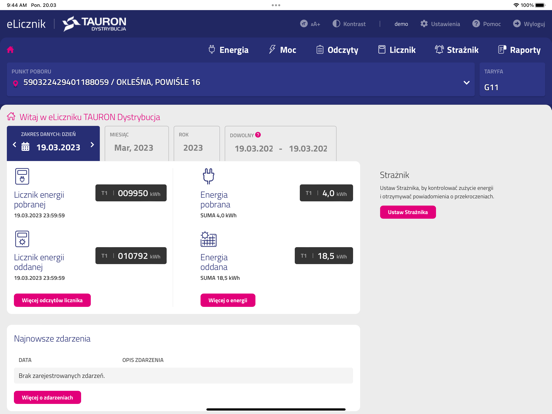Click the TAURON Dystrybucja logo

(x=94, y=24)
